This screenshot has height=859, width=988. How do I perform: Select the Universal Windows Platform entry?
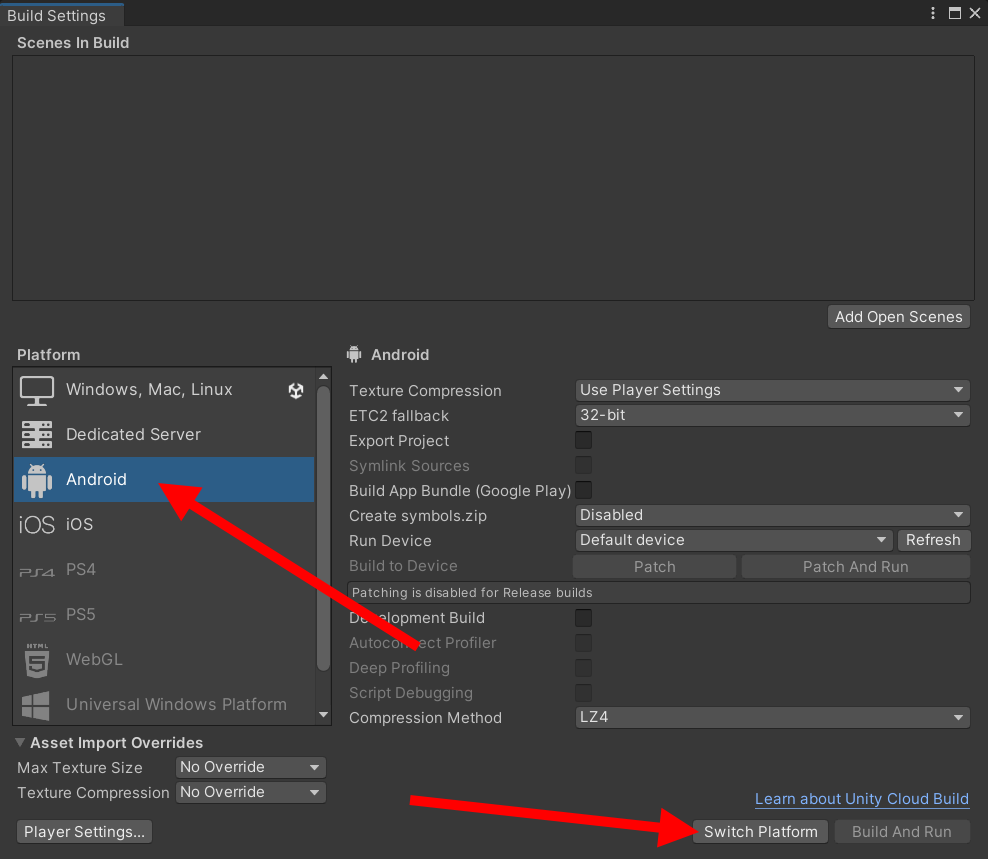click(164, 705)
